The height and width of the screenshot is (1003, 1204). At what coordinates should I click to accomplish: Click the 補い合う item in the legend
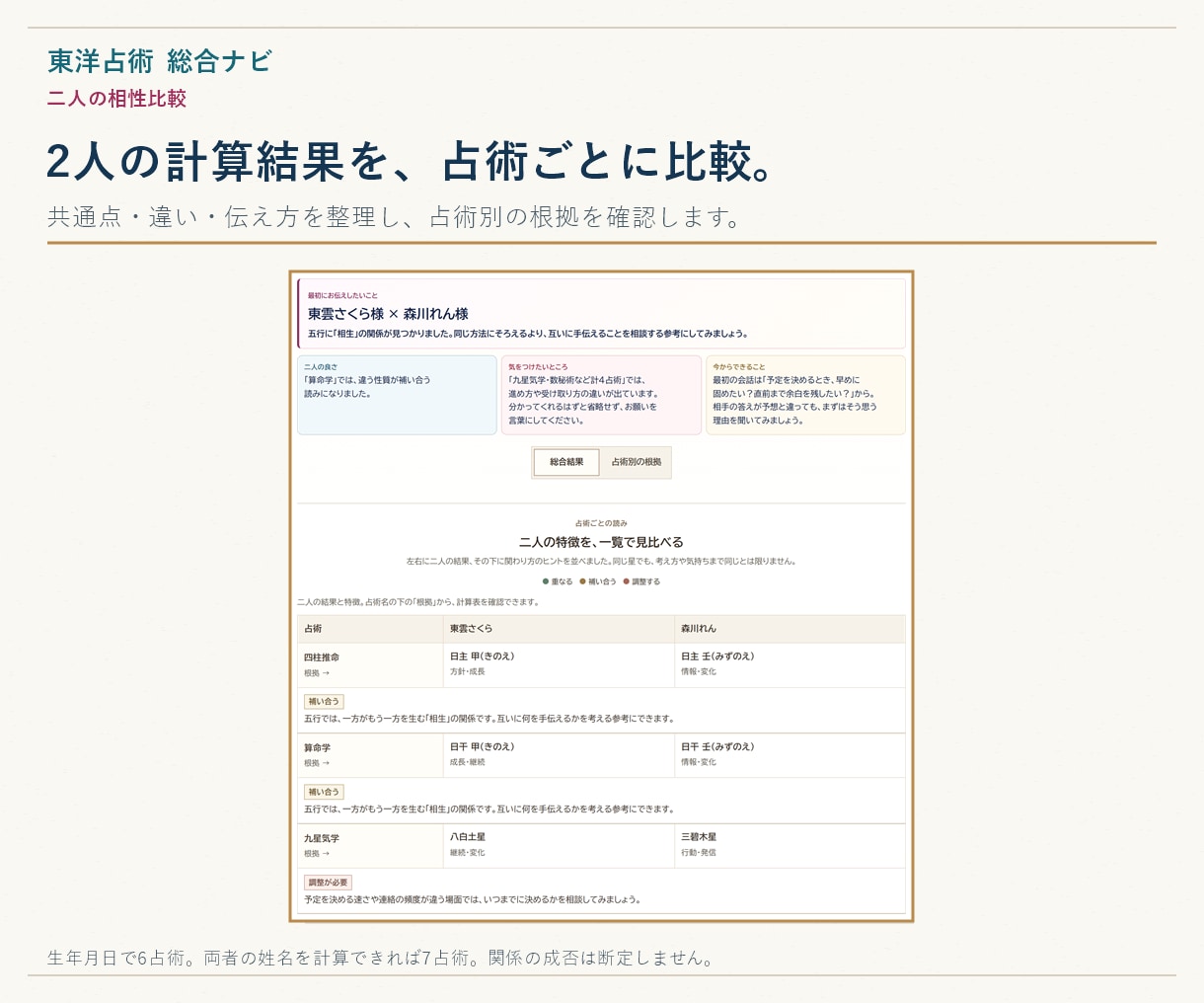point(598,581)
